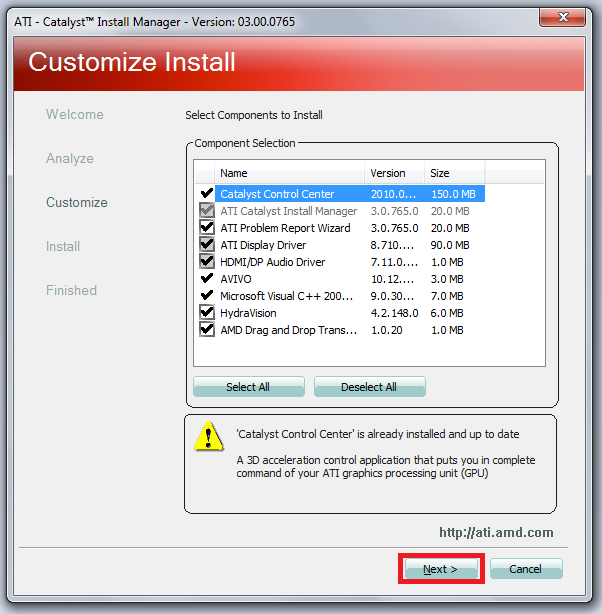Click Select All components
The image size is (602, 614).
249,387
